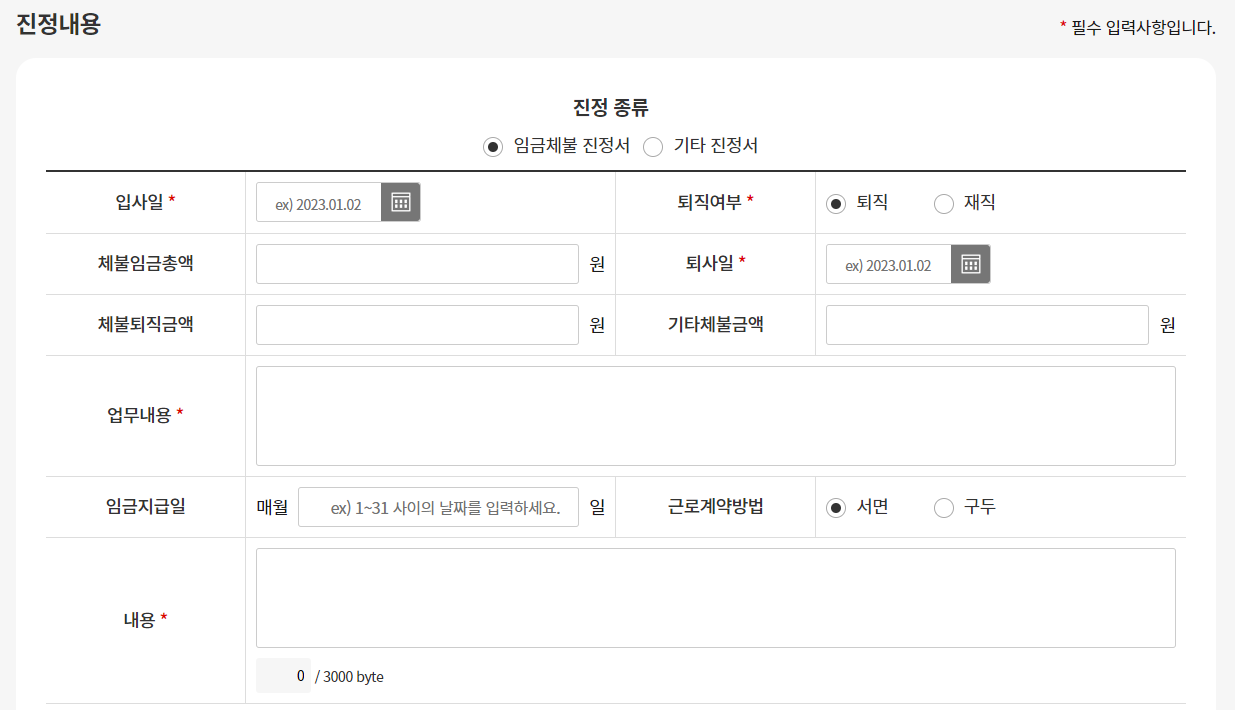Click inside the 업무내용 text area
Screen dimensions: 1235x710
pos(716,415)
